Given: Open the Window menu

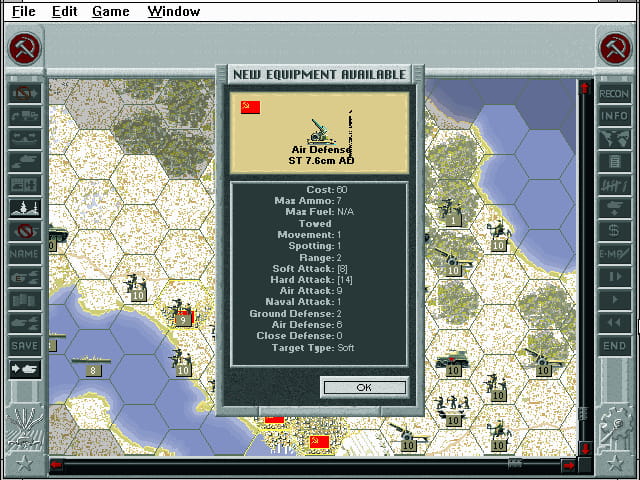Looking at the screenshot, I should point(174,11).
